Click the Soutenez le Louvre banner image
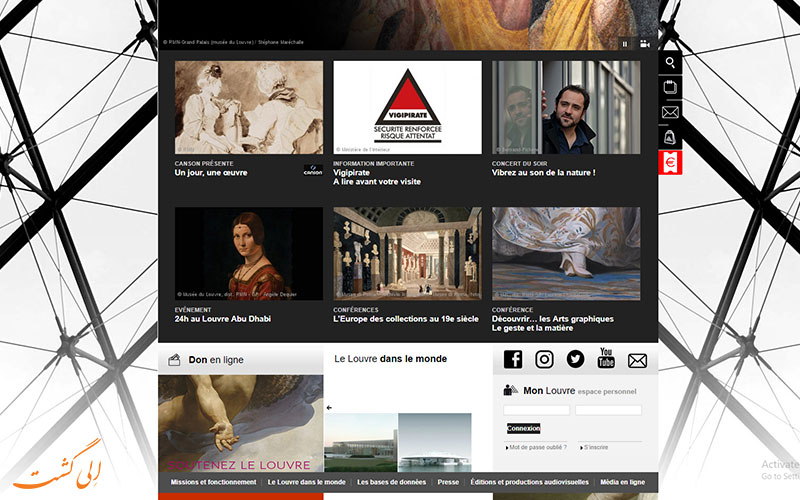This screenshot has height=500, width=800. [240, 423]
